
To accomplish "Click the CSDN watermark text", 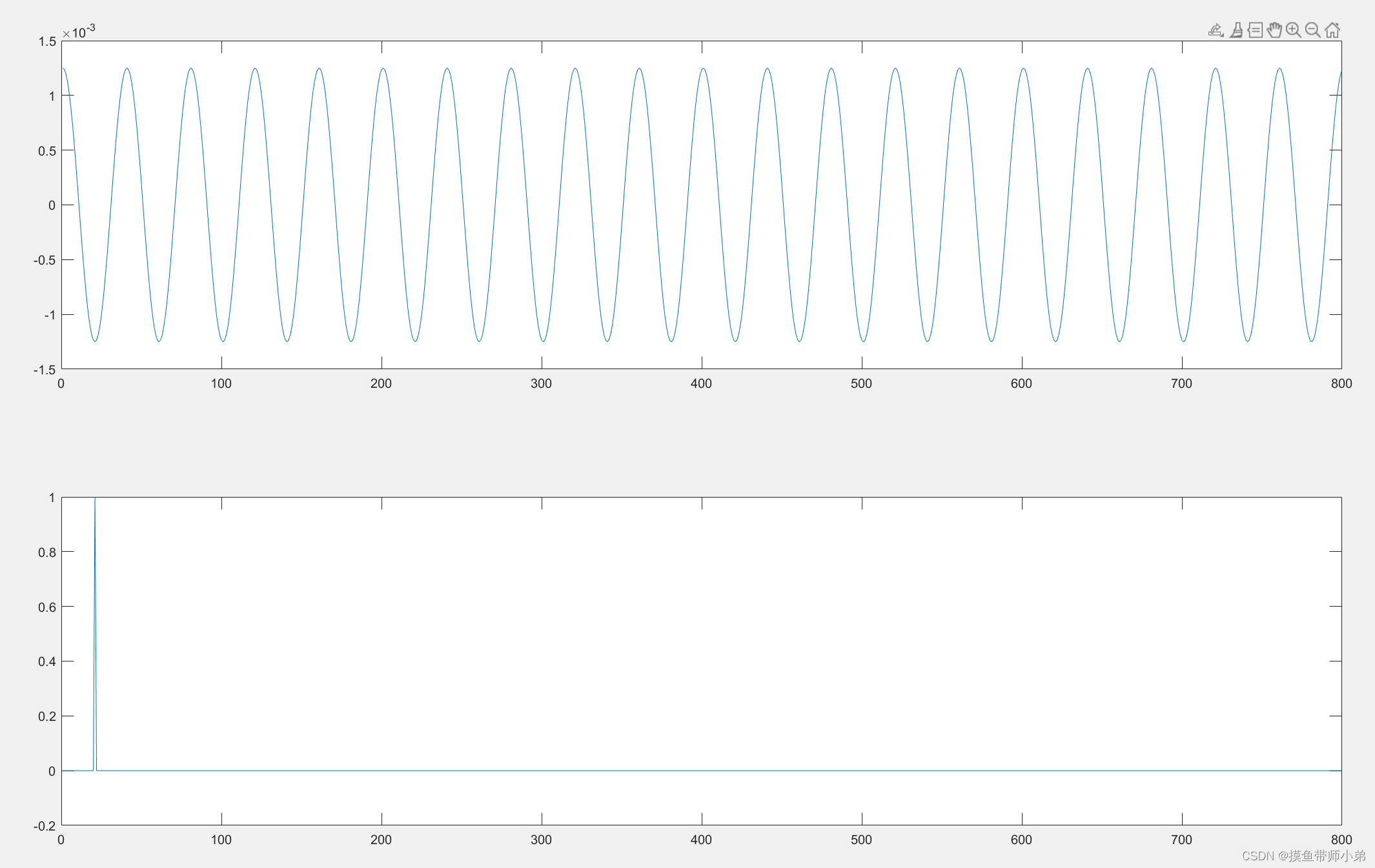I will coord(1303,856).
